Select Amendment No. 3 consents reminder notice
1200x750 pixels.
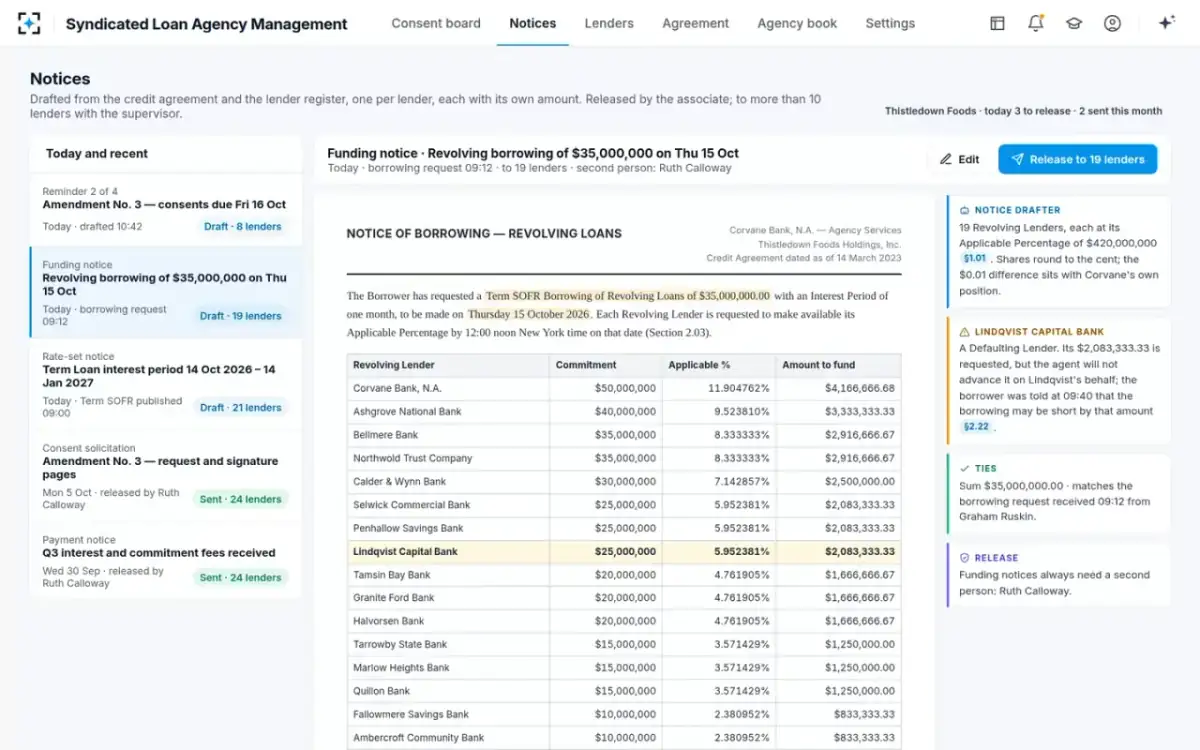[x=165, y=209]
